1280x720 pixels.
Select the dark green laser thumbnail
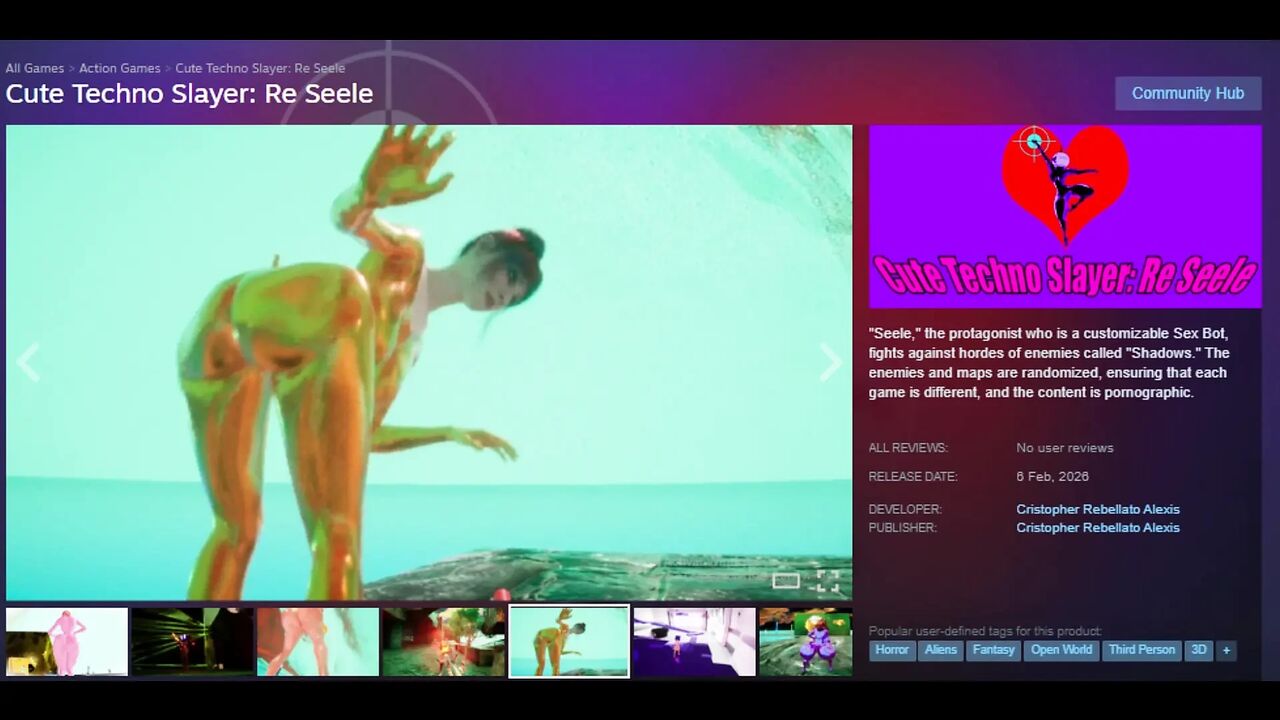[x=192, y=642]
